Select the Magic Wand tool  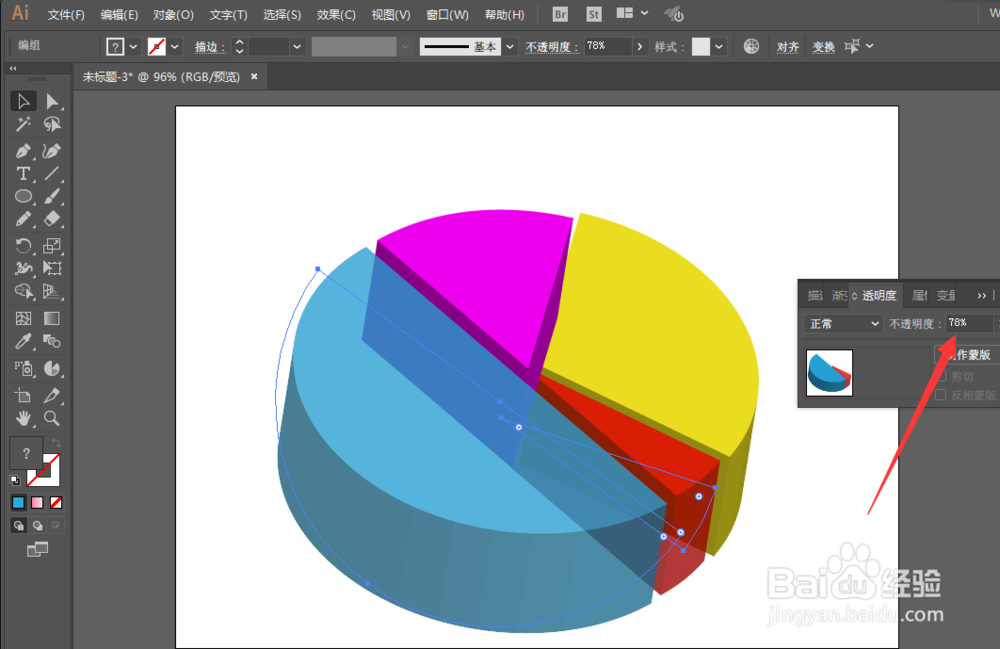(x=24, y=124)
